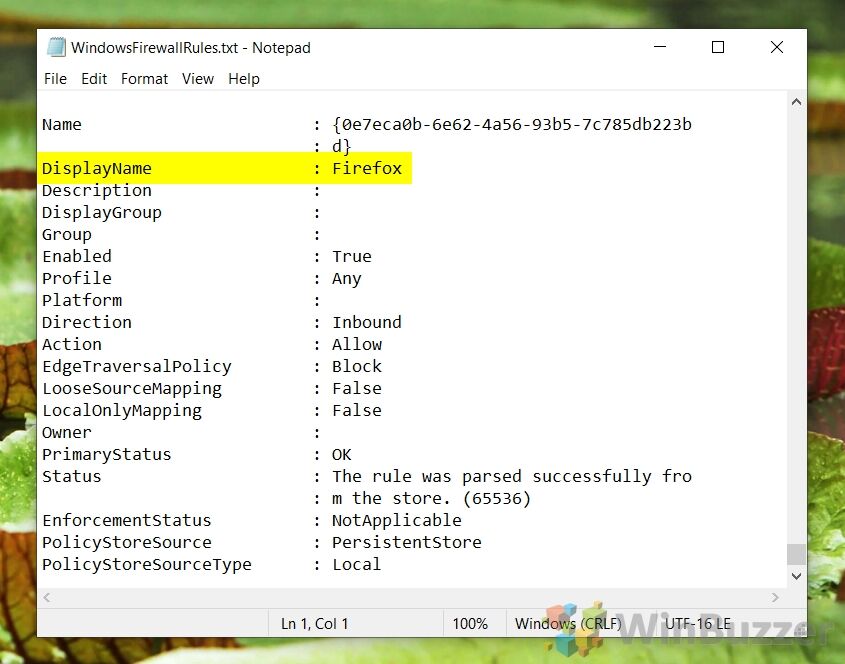
Task: Click the 'Platform' label
Action: pos(82,300)
